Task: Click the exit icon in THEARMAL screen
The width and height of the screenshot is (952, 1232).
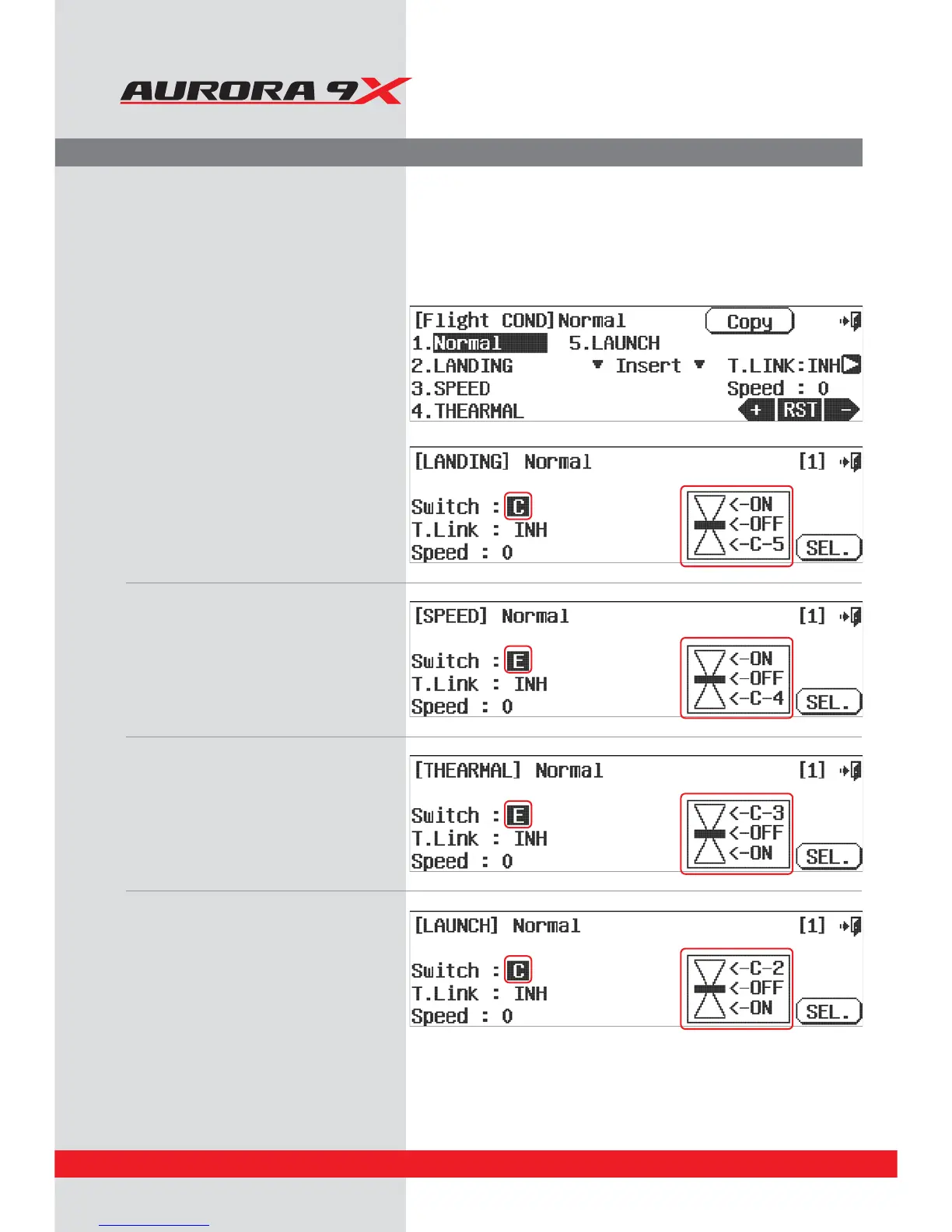Action: click(x=851, y=771)
